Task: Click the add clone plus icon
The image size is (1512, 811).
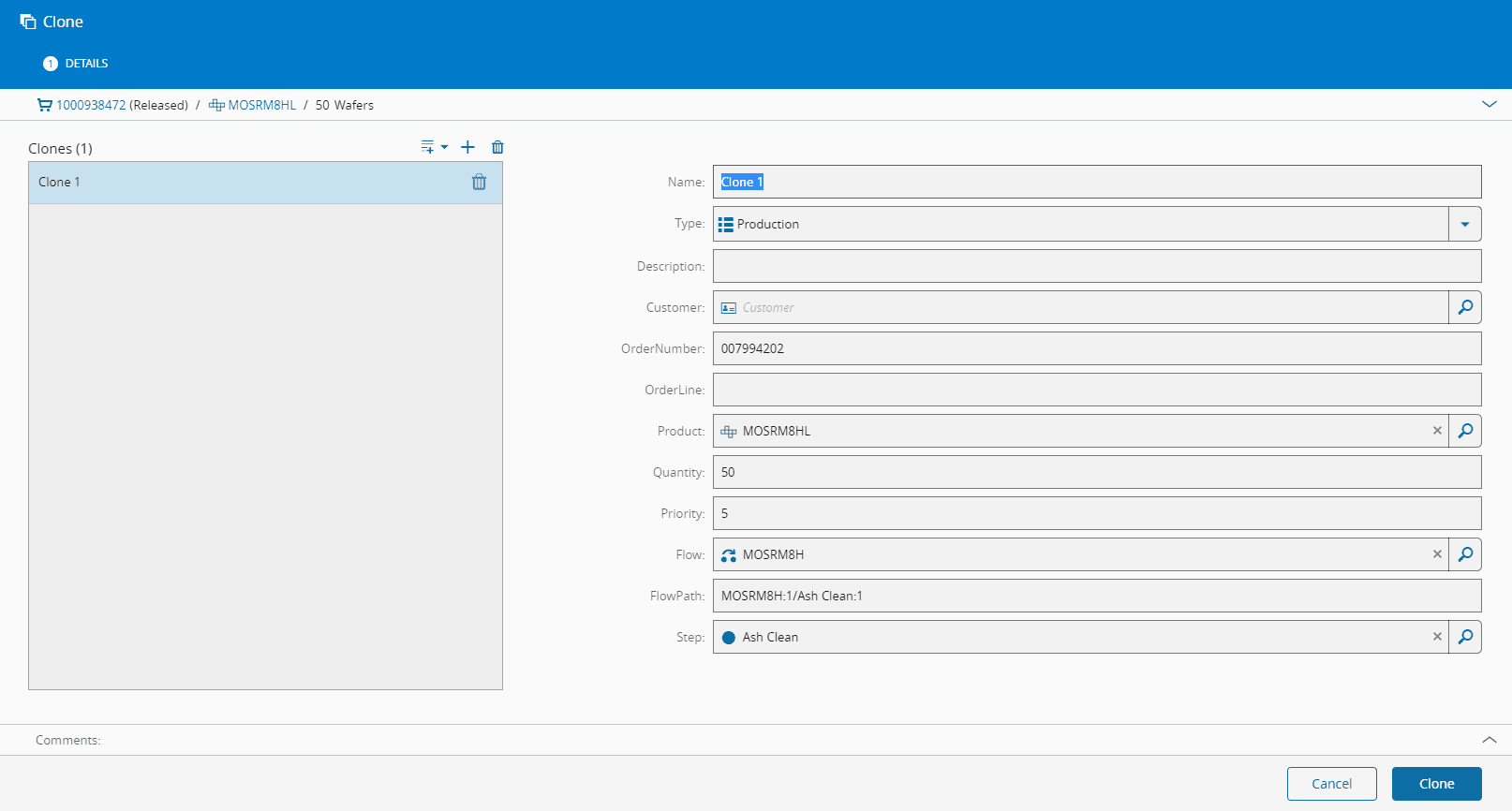Action: click(x=467, y=147)
